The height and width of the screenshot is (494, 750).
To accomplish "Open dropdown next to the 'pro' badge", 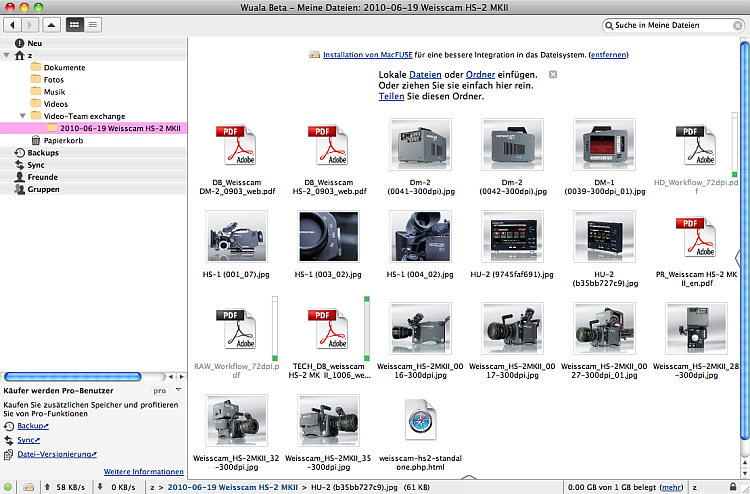I will pyautogui.click(x=178, y=390).
